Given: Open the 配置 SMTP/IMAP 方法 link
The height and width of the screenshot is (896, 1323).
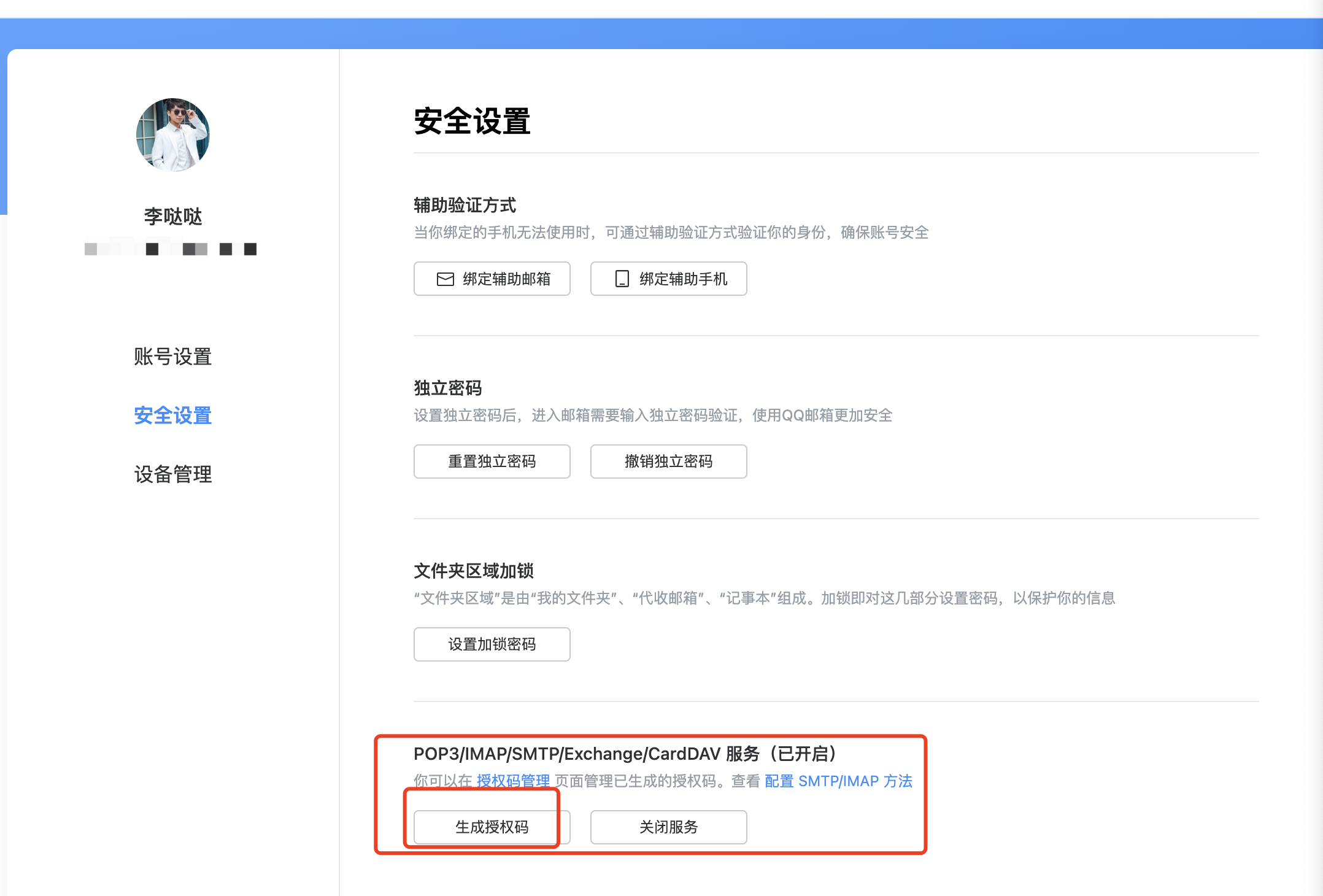Looking at the screenshot, I should tap(838, 781).
